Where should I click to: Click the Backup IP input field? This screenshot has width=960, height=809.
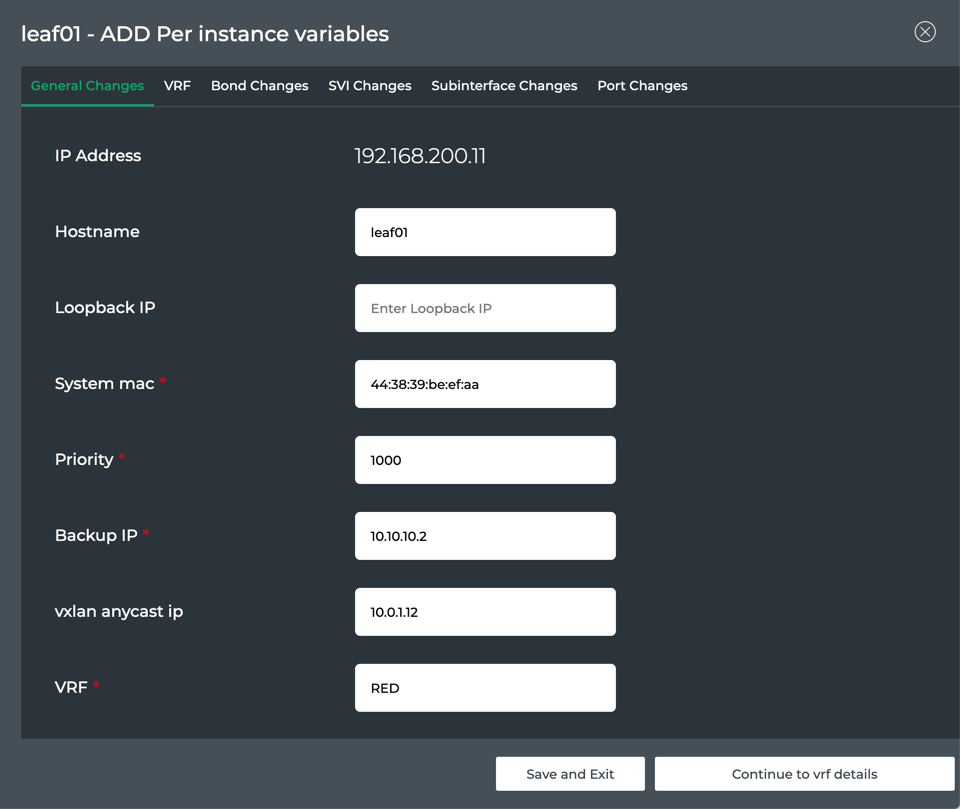[485, 536]
